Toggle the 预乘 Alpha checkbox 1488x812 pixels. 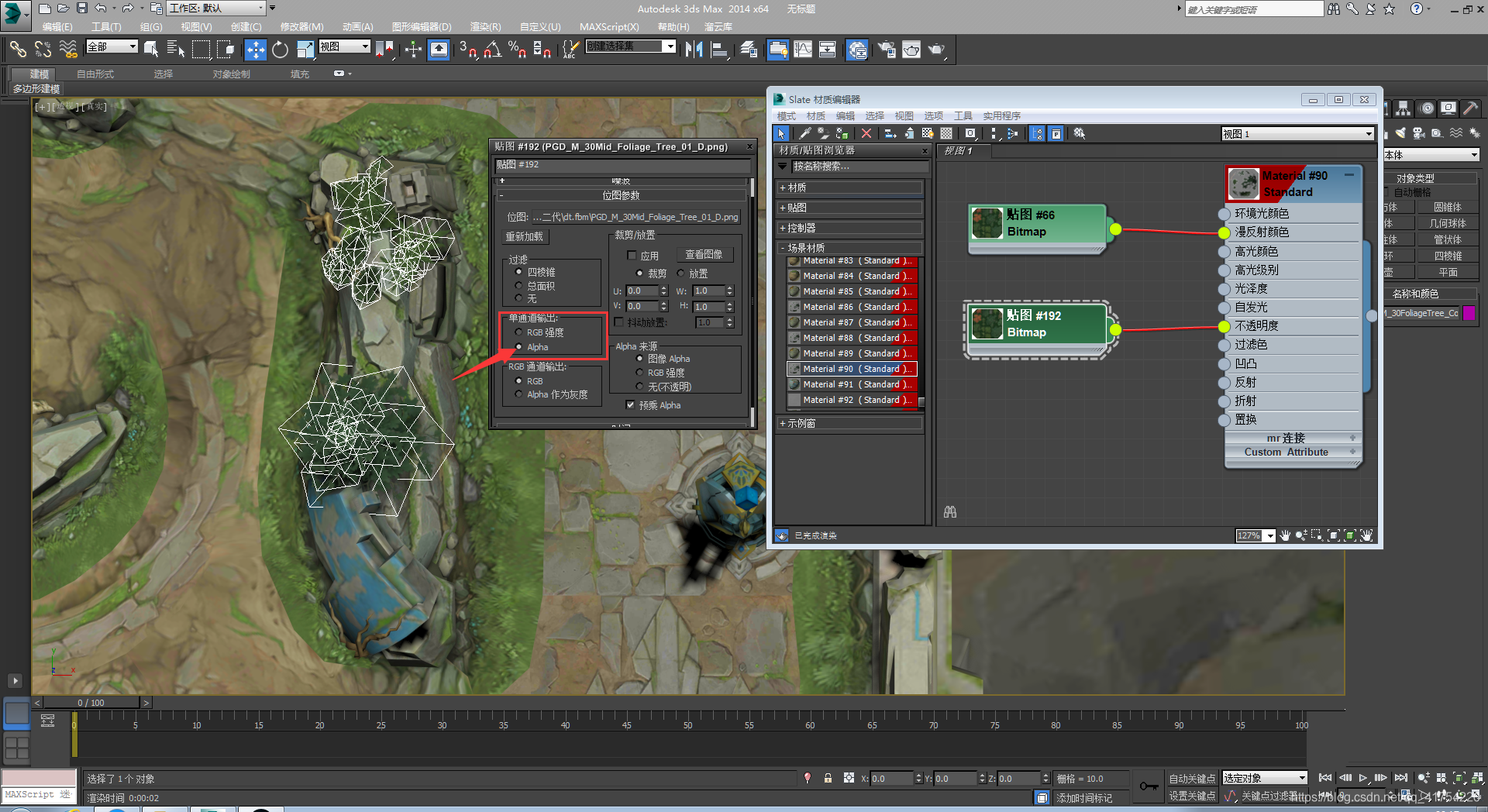click(630, 405)
